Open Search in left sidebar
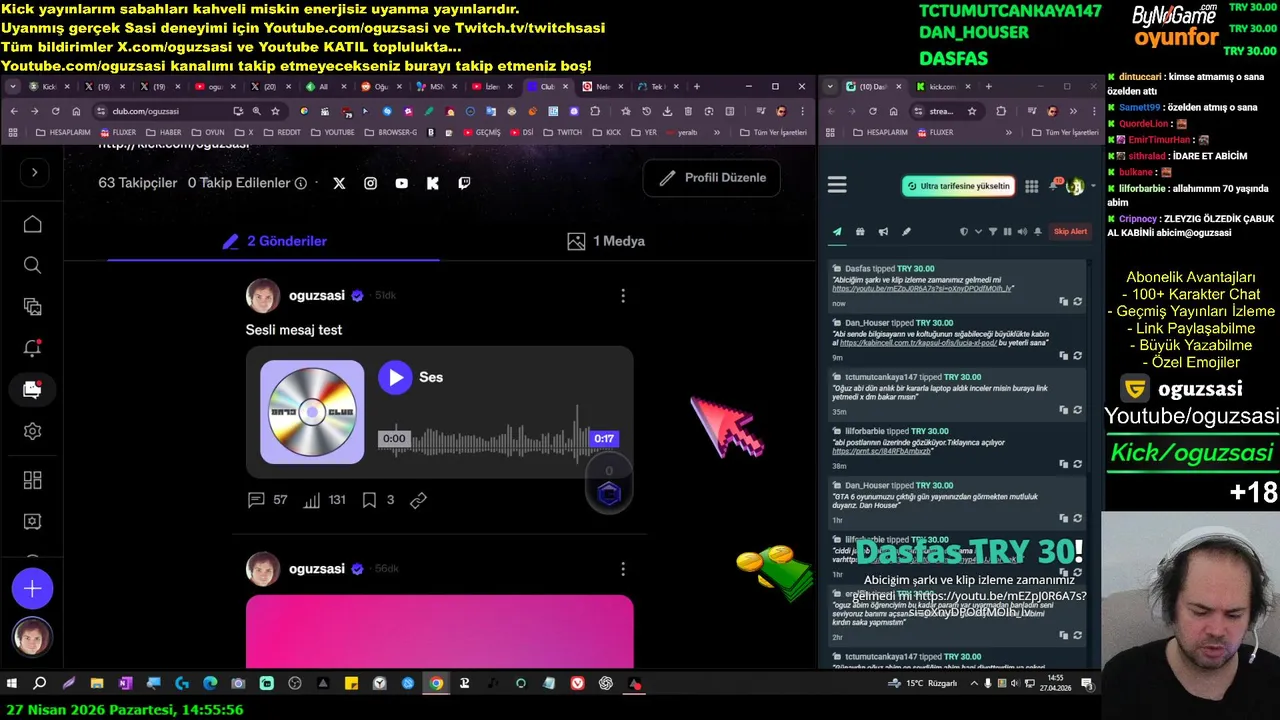This screenshot has height=720, width=1280. (33, 265)
